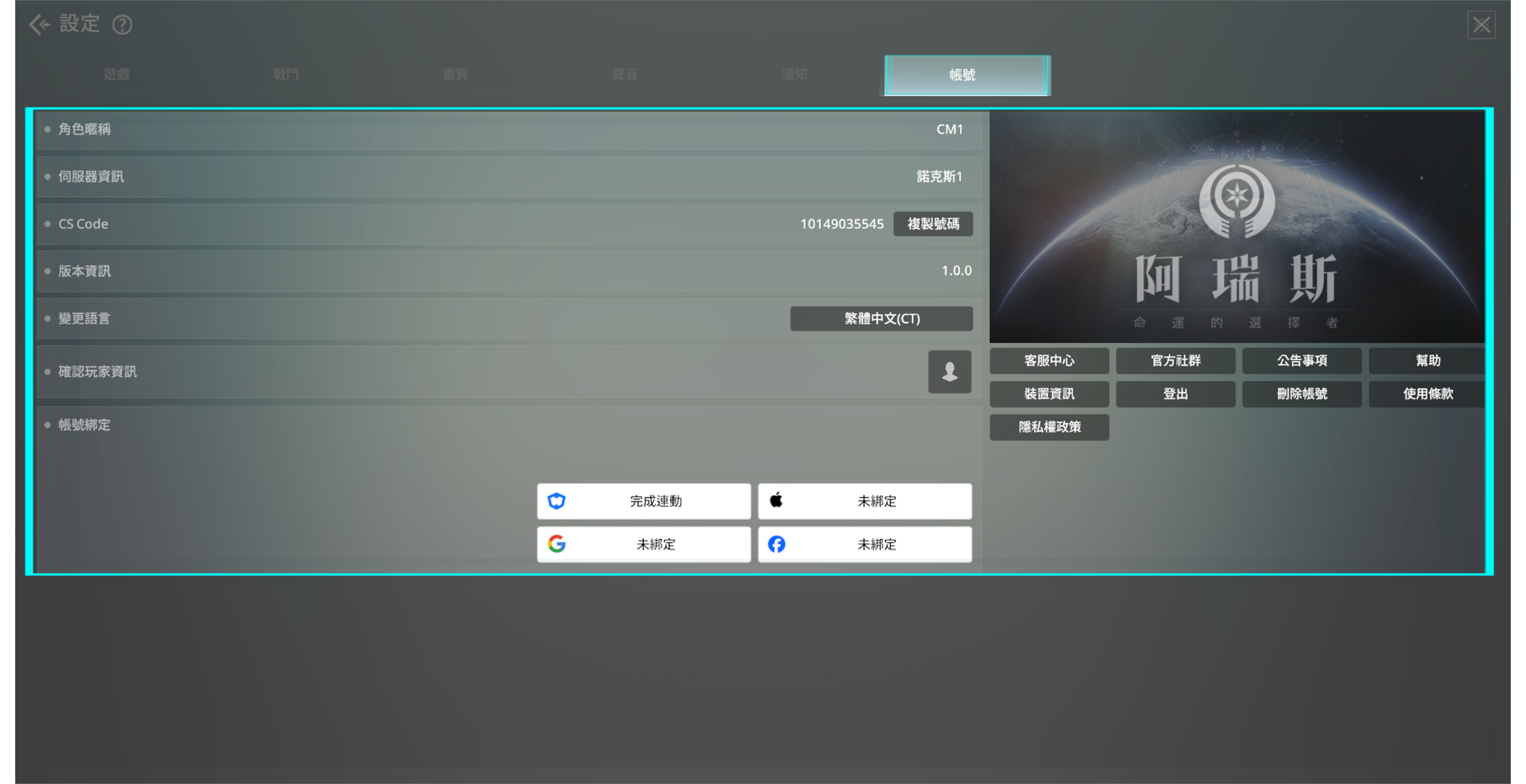1526x784 pixels.
Task: Open 使用條款 terms of use
Action: click(x=1427, y=394)
